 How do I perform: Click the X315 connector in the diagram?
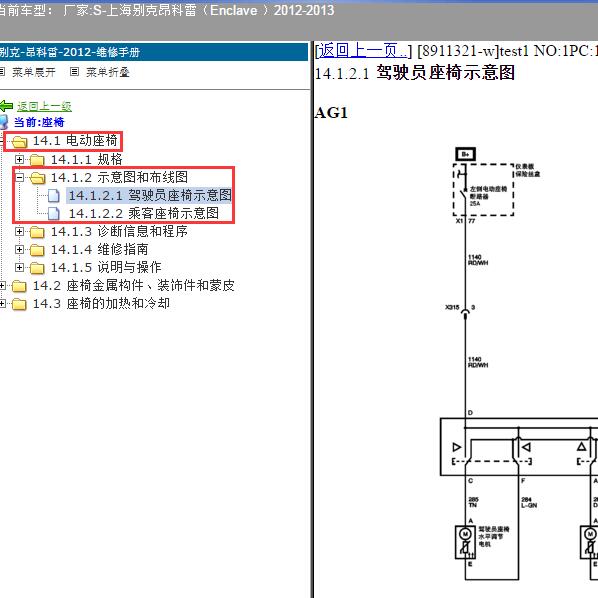pyautogui.click(x=465, y=313)
